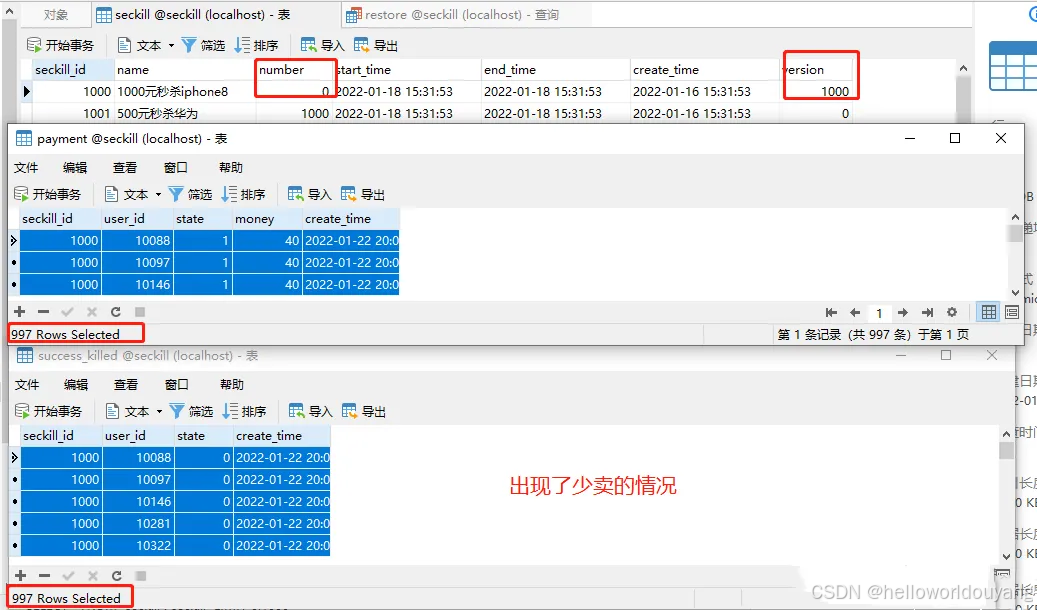Viewport: 1037px width, 610px height.
Task: Click 筛选 filter in seckill table toolbar
Action: (203, 45)
